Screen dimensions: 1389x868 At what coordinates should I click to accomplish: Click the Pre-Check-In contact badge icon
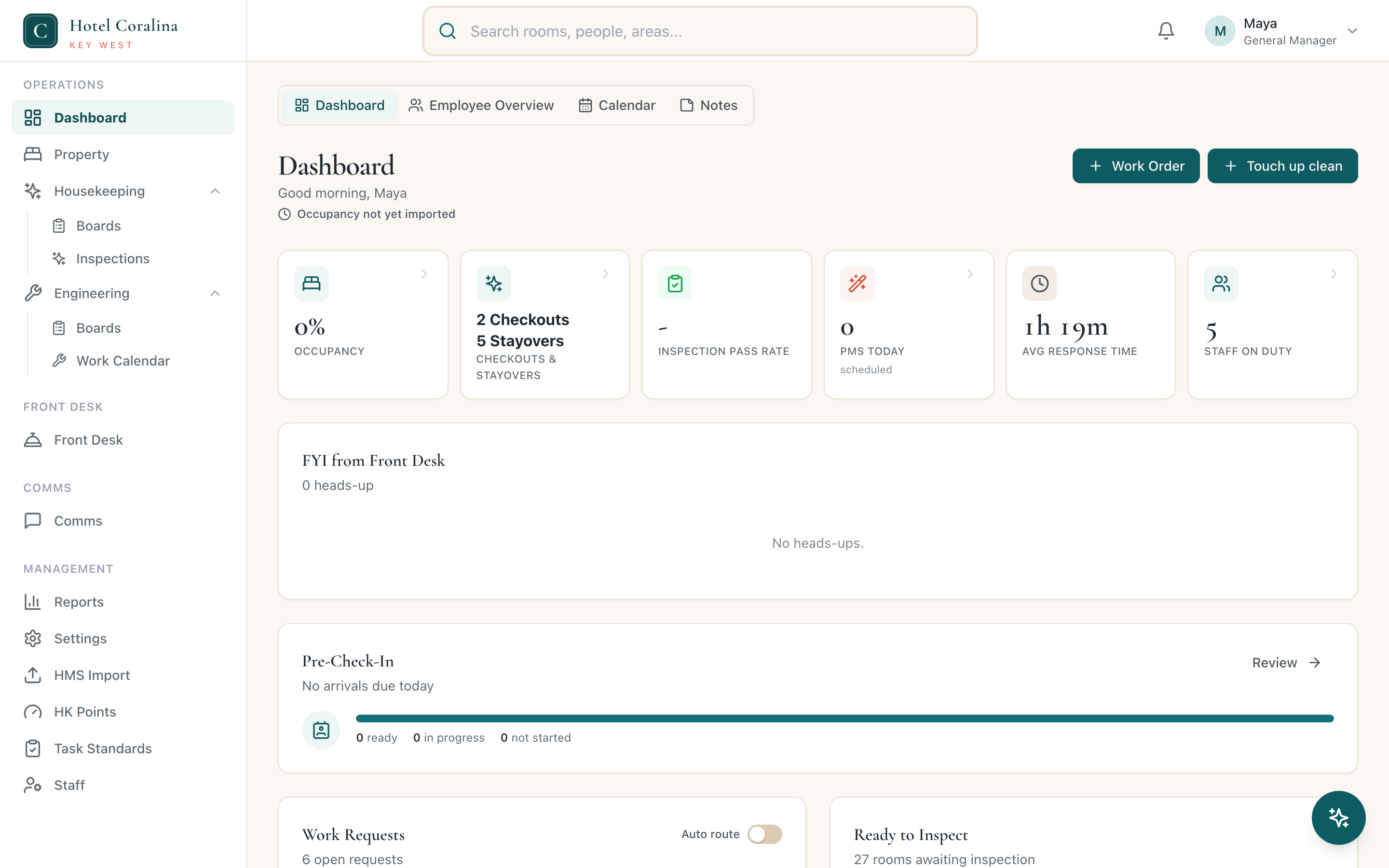tap(321, 730)
